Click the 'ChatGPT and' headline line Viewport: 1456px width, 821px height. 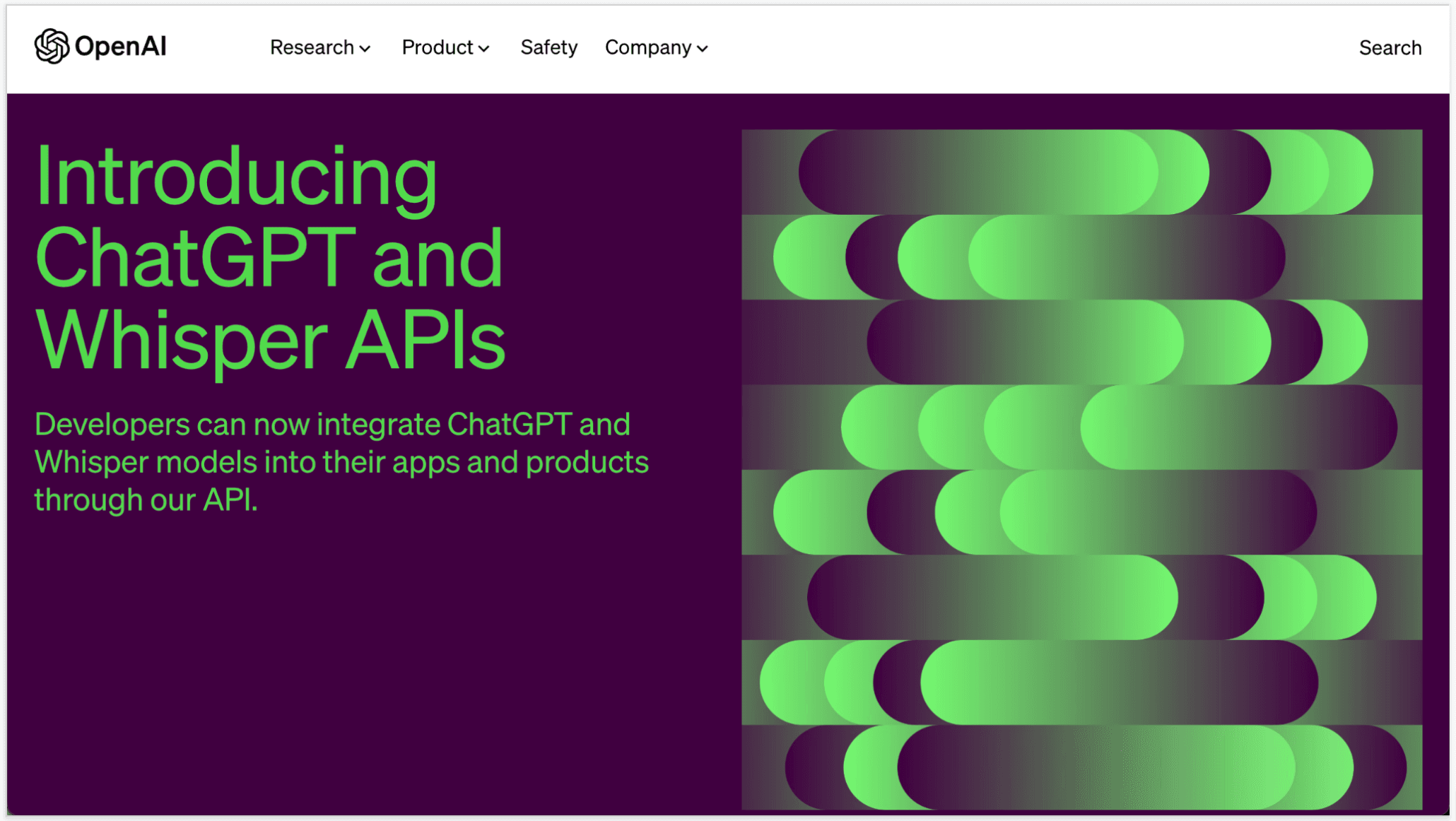coord(269,258)
